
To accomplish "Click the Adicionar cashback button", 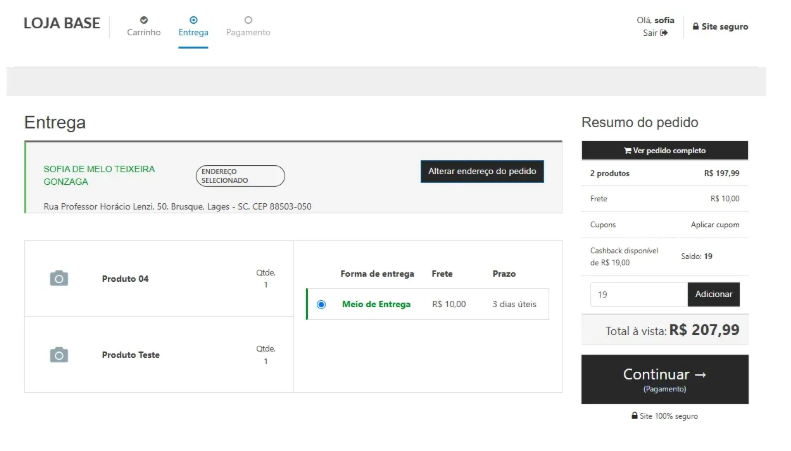I will tap(713, 294).
